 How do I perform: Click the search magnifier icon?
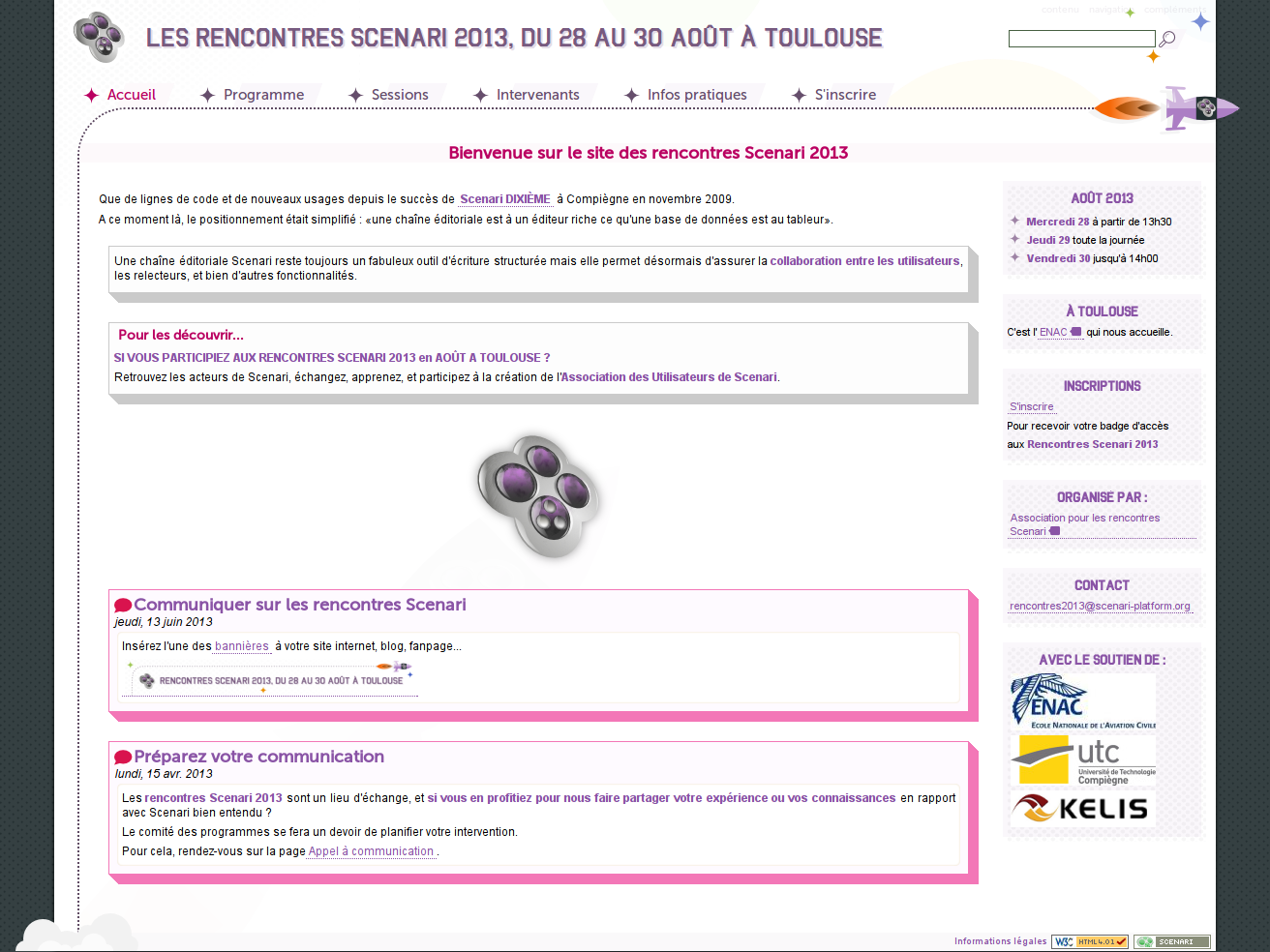pyautogui.click(x=1167, y=39)
